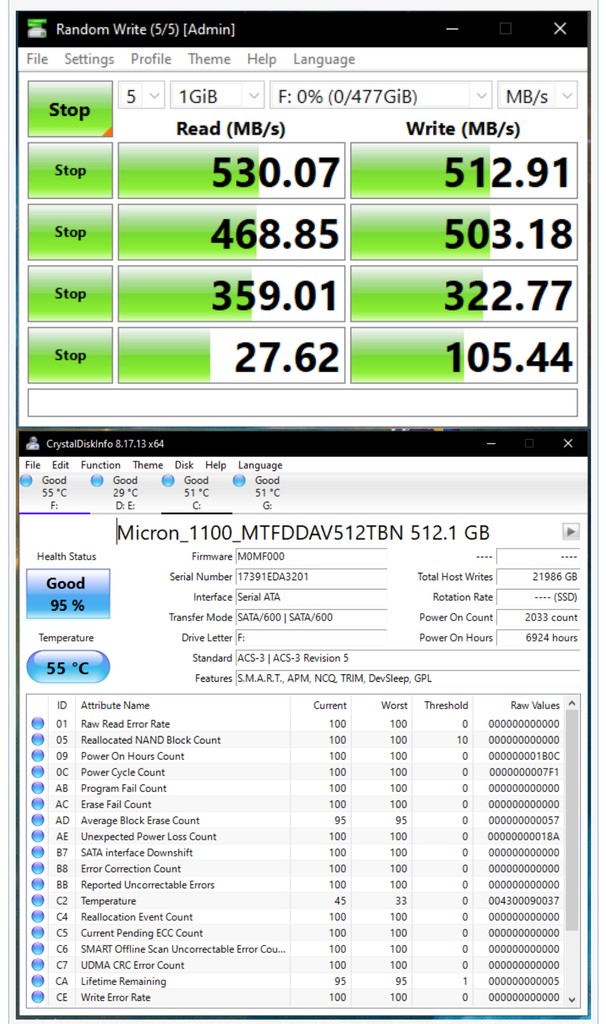Open the drive selector showing F: 0%
Image resolution: width=606 pixels, height=1024 pixels.
tap(381, 97)
